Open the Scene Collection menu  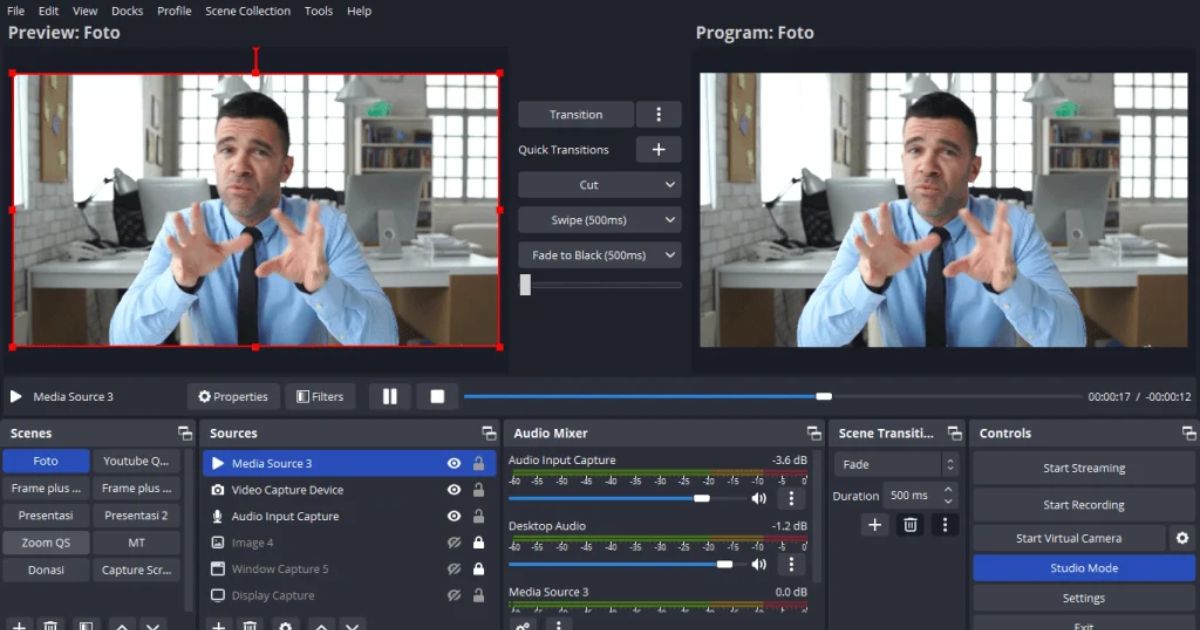click(x=248, y=11)
